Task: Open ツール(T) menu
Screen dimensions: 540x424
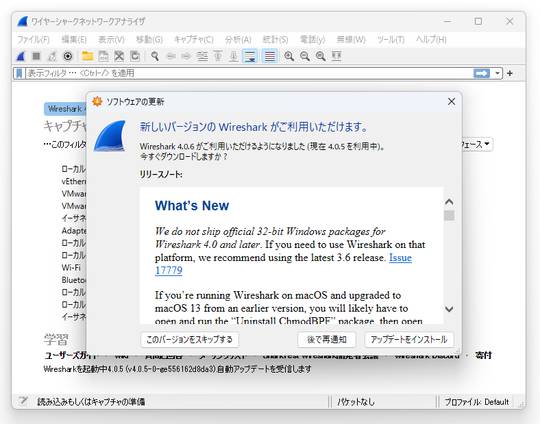Action: 391,40
